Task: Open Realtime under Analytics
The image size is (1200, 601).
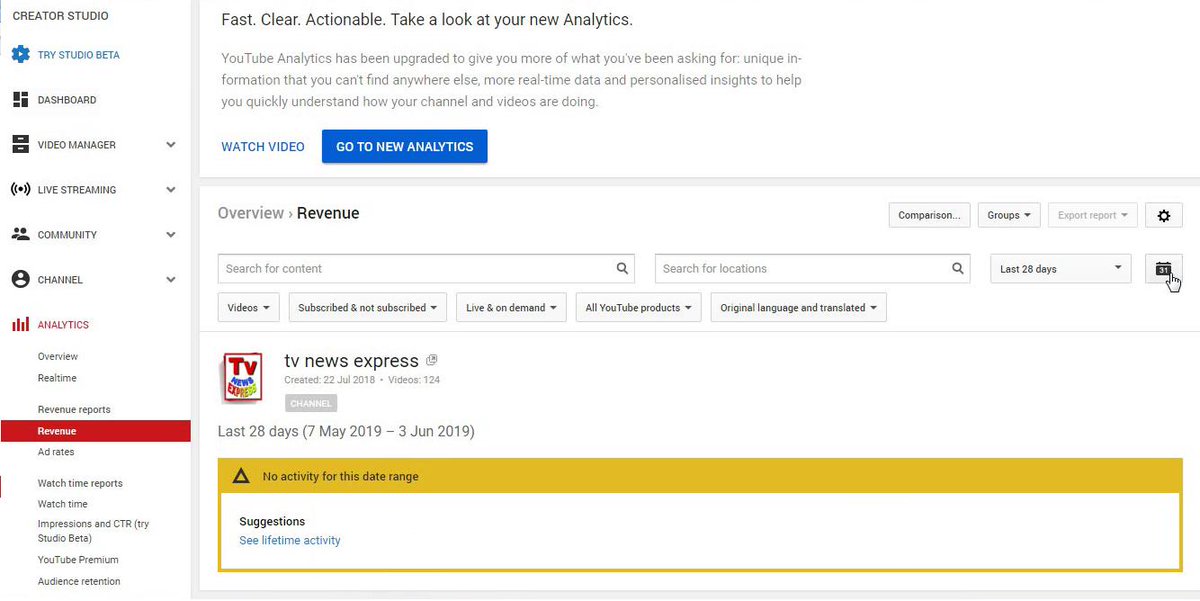Action: coord(57,378)
